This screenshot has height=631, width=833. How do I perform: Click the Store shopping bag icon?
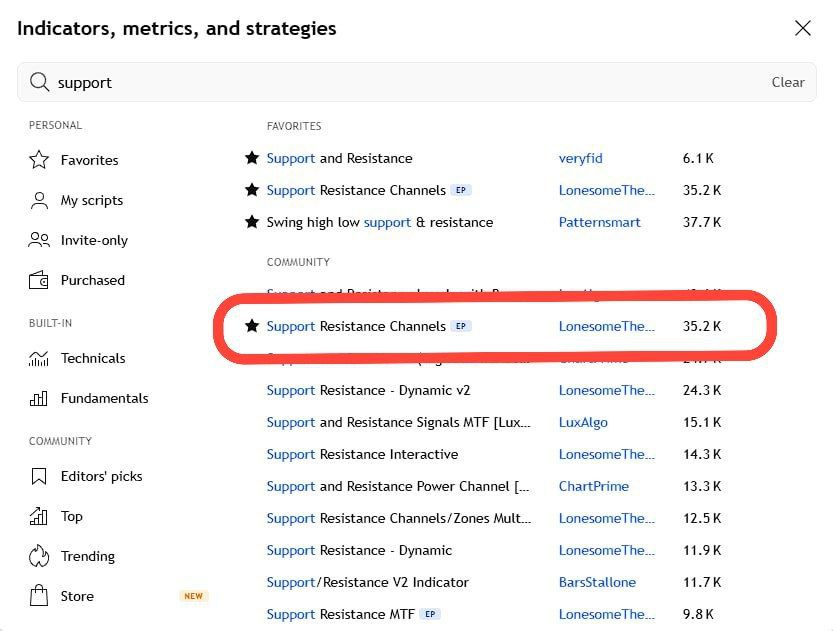click(x=39, y=596)
